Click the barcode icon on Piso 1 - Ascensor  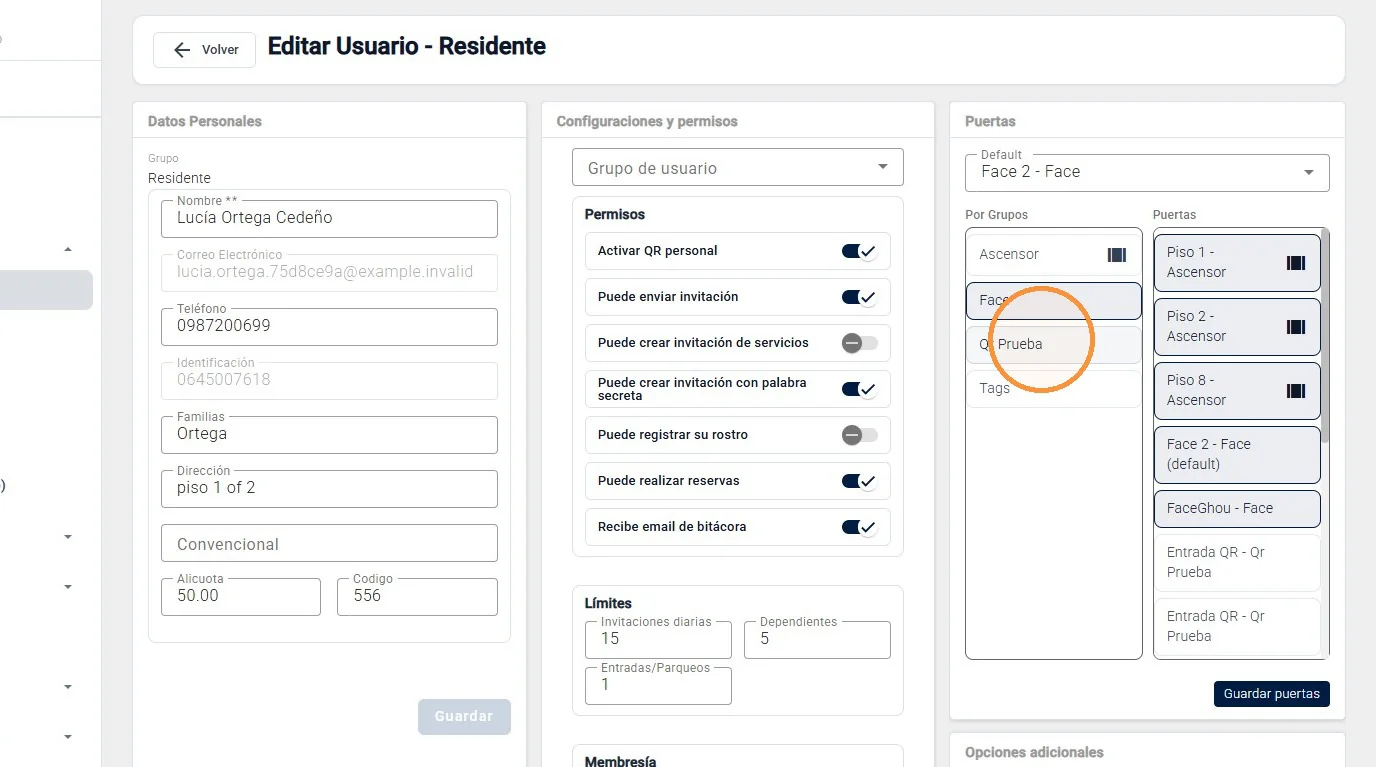coord(1296,263)
